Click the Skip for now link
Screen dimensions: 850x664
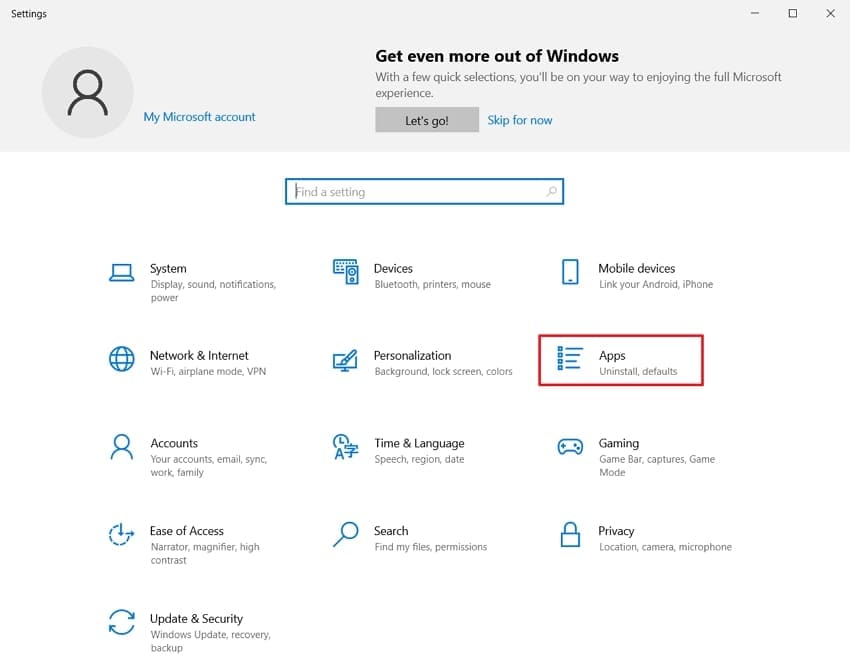pos(520,119)
